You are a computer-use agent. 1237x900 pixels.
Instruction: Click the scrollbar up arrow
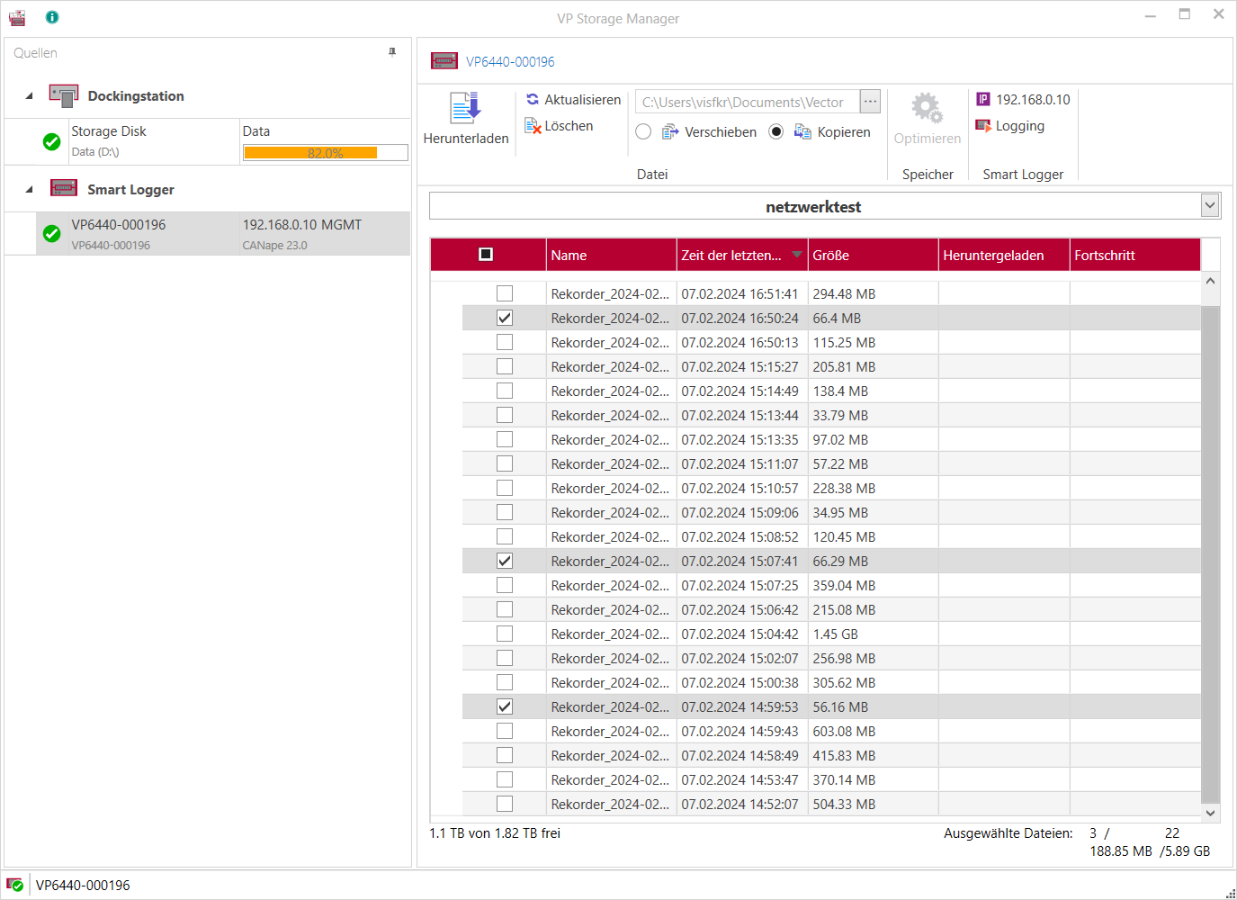click(x=1210, y=282)
